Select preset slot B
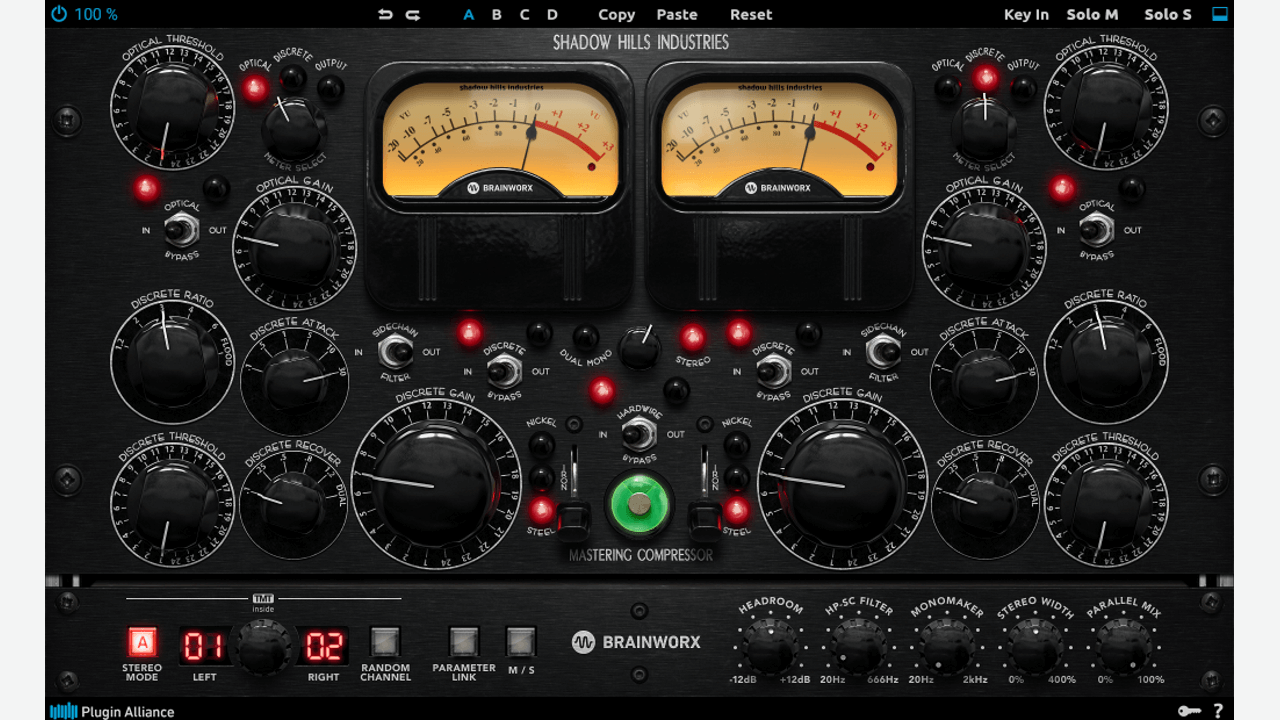This screenshot has height=720, width=1280. (497, 14)
